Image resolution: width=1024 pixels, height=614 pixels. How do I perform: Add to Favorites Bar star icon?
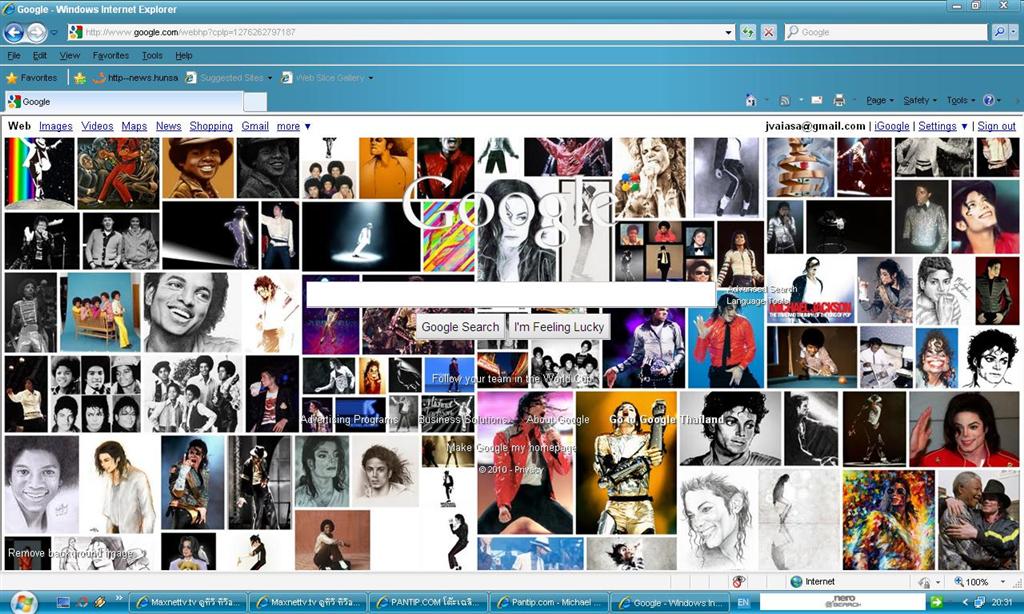click(x=80, y=78)
